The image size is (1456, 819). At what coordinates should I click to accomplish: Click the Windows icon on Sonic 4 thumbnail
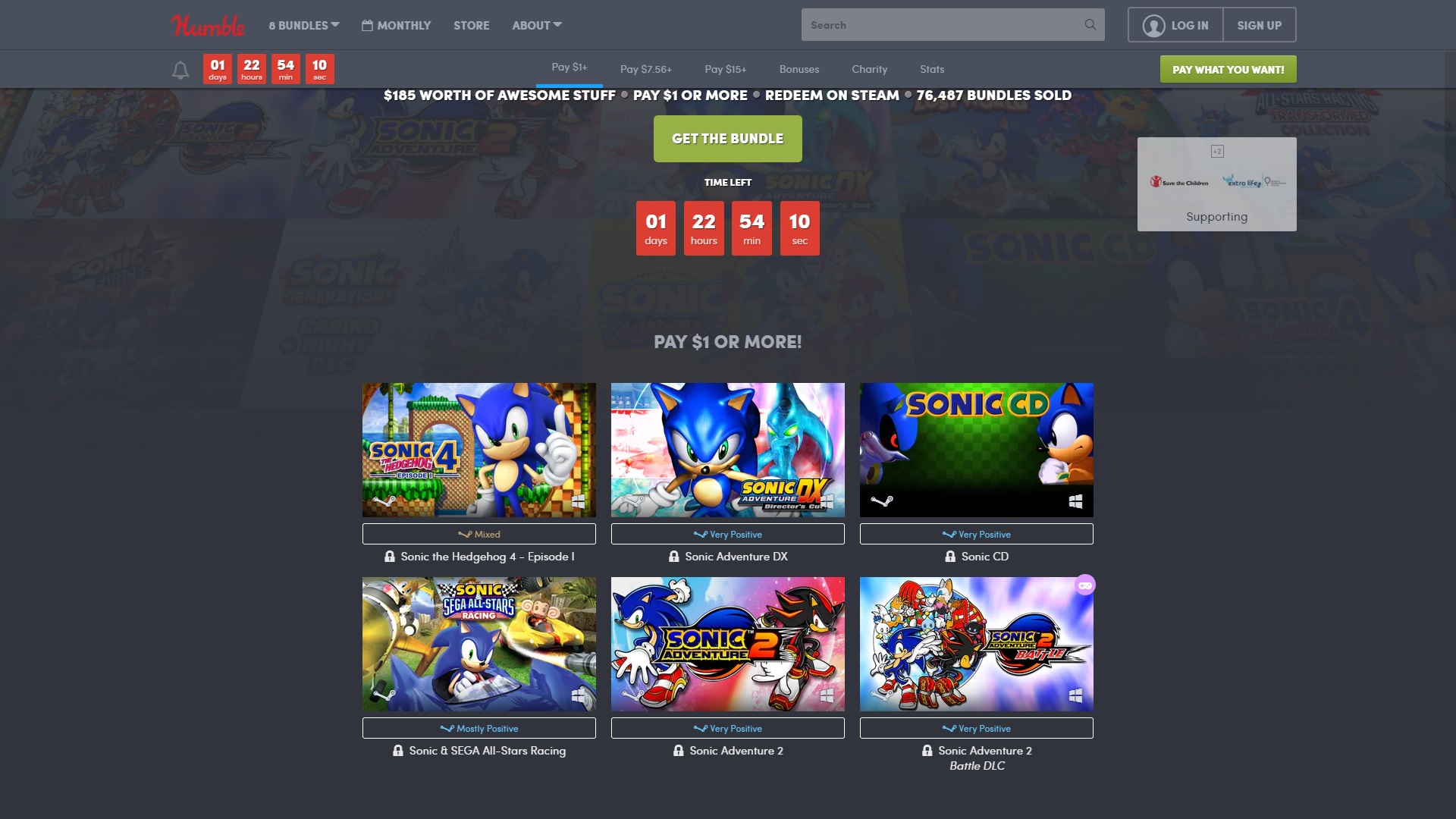(x=578, y=501)
